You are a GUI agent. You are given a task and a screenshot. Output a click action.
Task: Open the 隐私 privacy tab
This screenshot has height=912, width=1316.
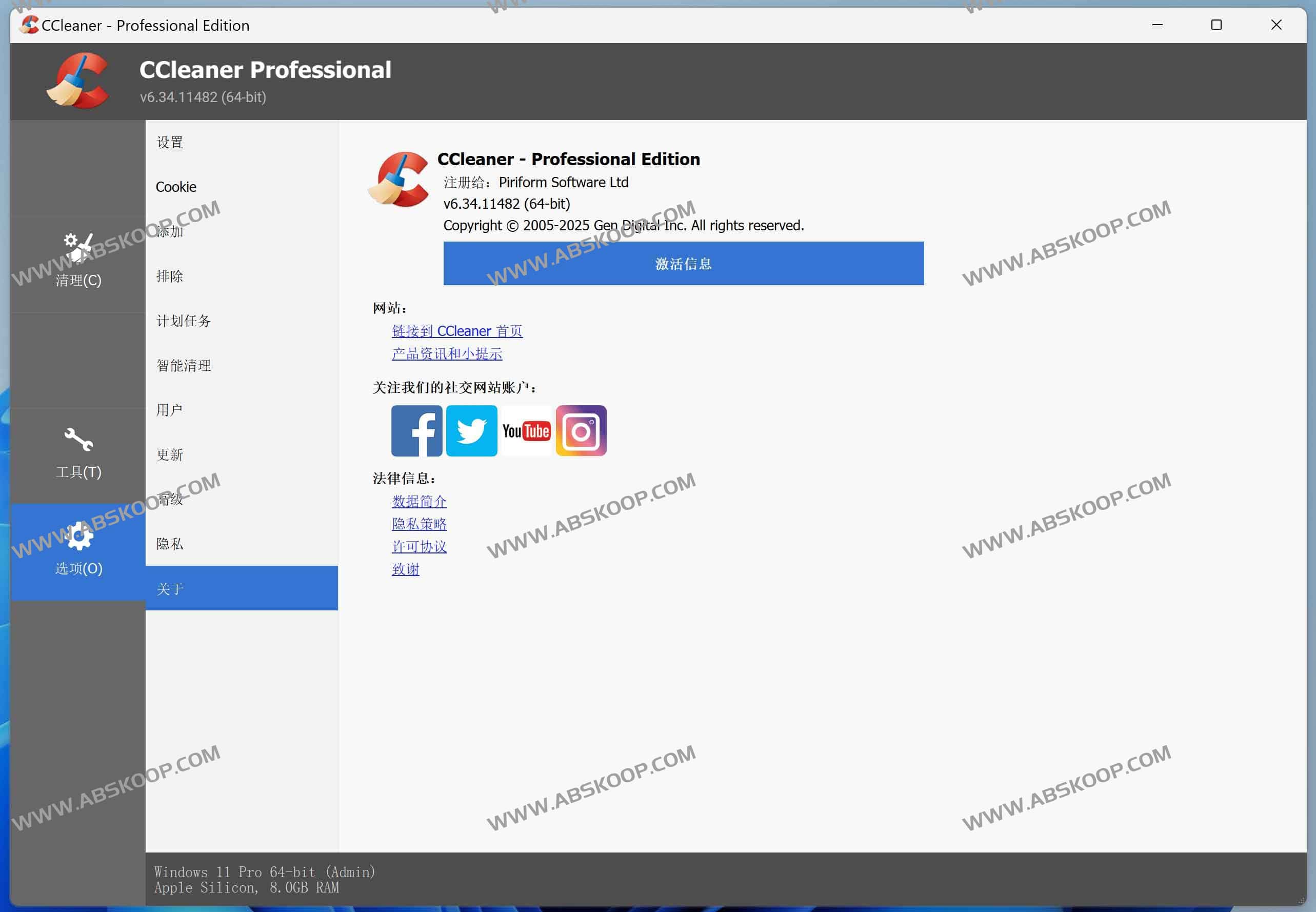[x=170, y=544]
